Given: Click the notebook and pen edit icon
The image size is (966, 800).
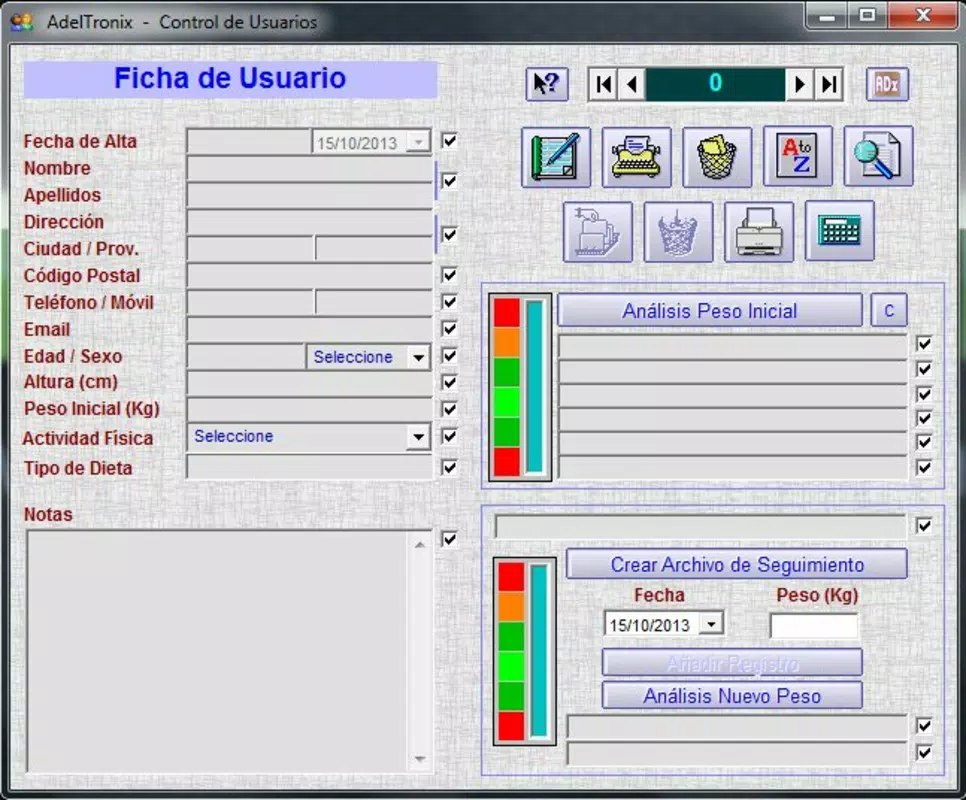Looking at the screenshot, I should point(556,156).
